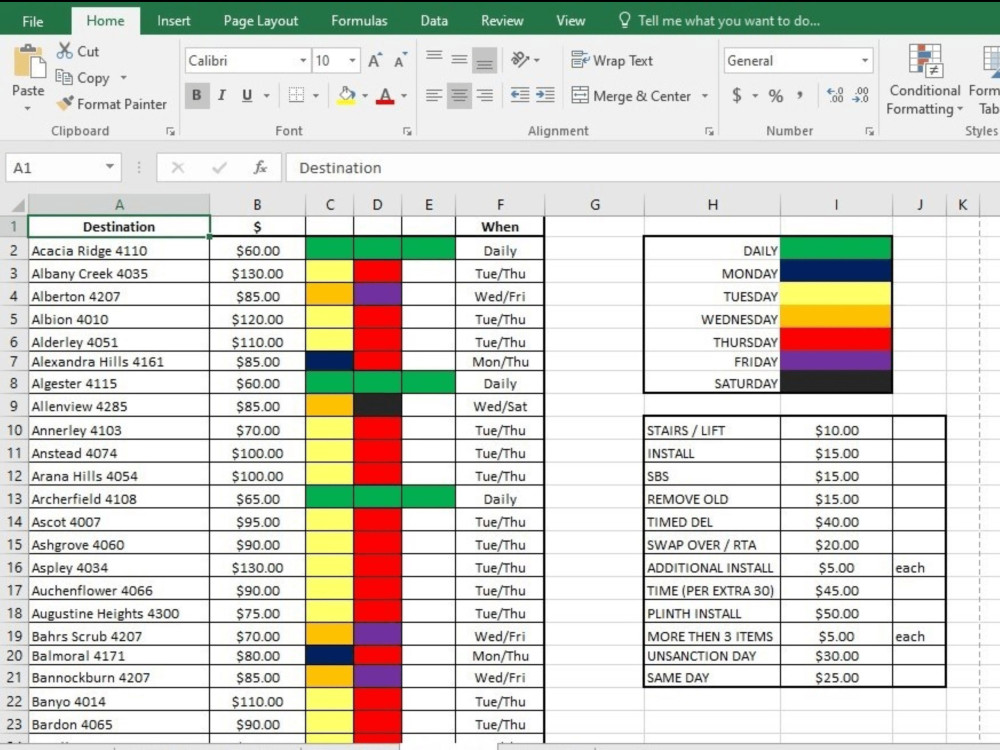Switch to the Data tab
Image resolution: width=1000 pixels, height=750 pixels.
[434, 20]
